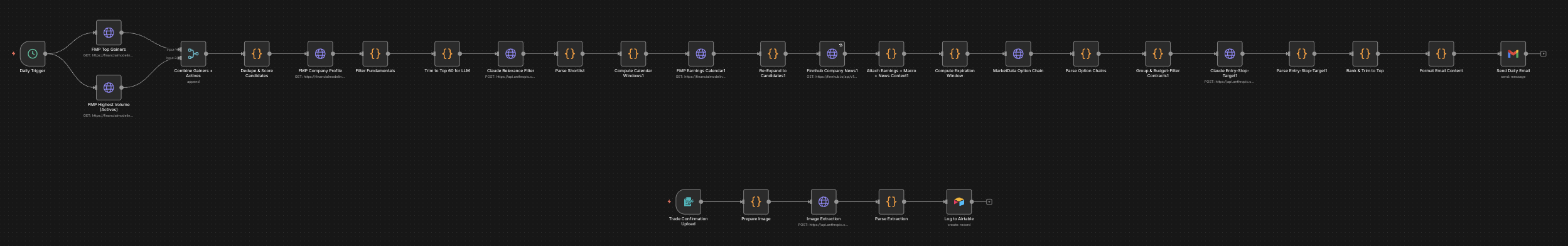
Task: Add a node after Send Daily Email
Action: (x=1544, y=54)
